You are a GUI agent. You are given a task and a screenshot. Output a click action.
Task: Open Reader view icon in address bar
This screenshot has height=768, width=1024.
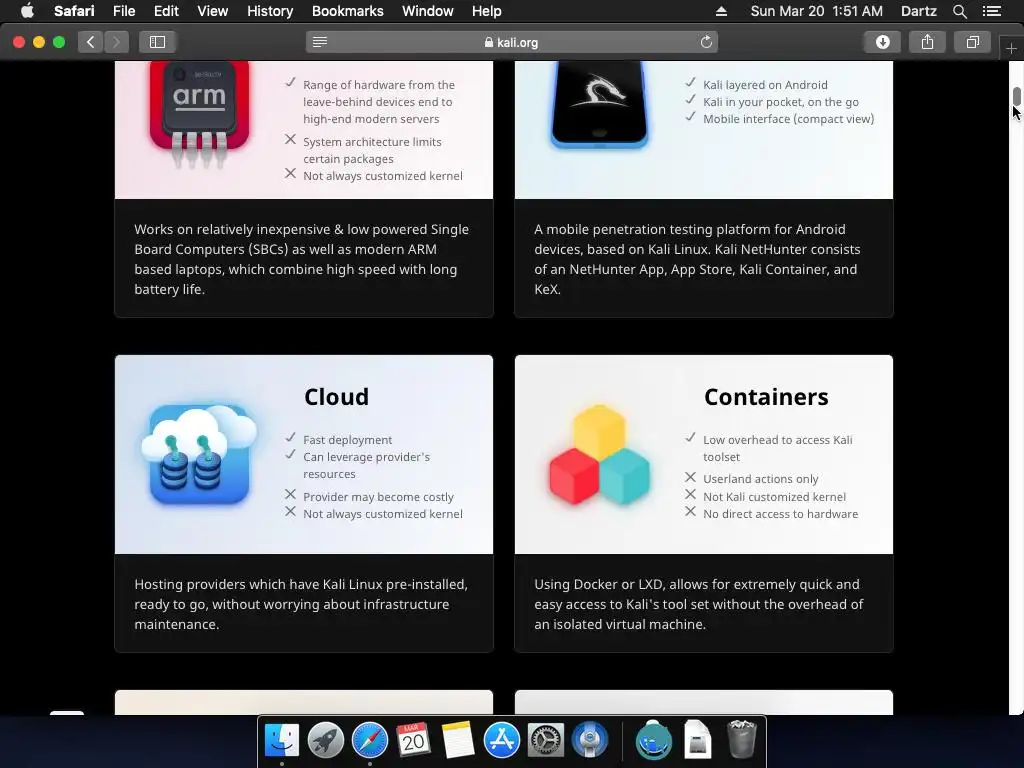point(319,42)
